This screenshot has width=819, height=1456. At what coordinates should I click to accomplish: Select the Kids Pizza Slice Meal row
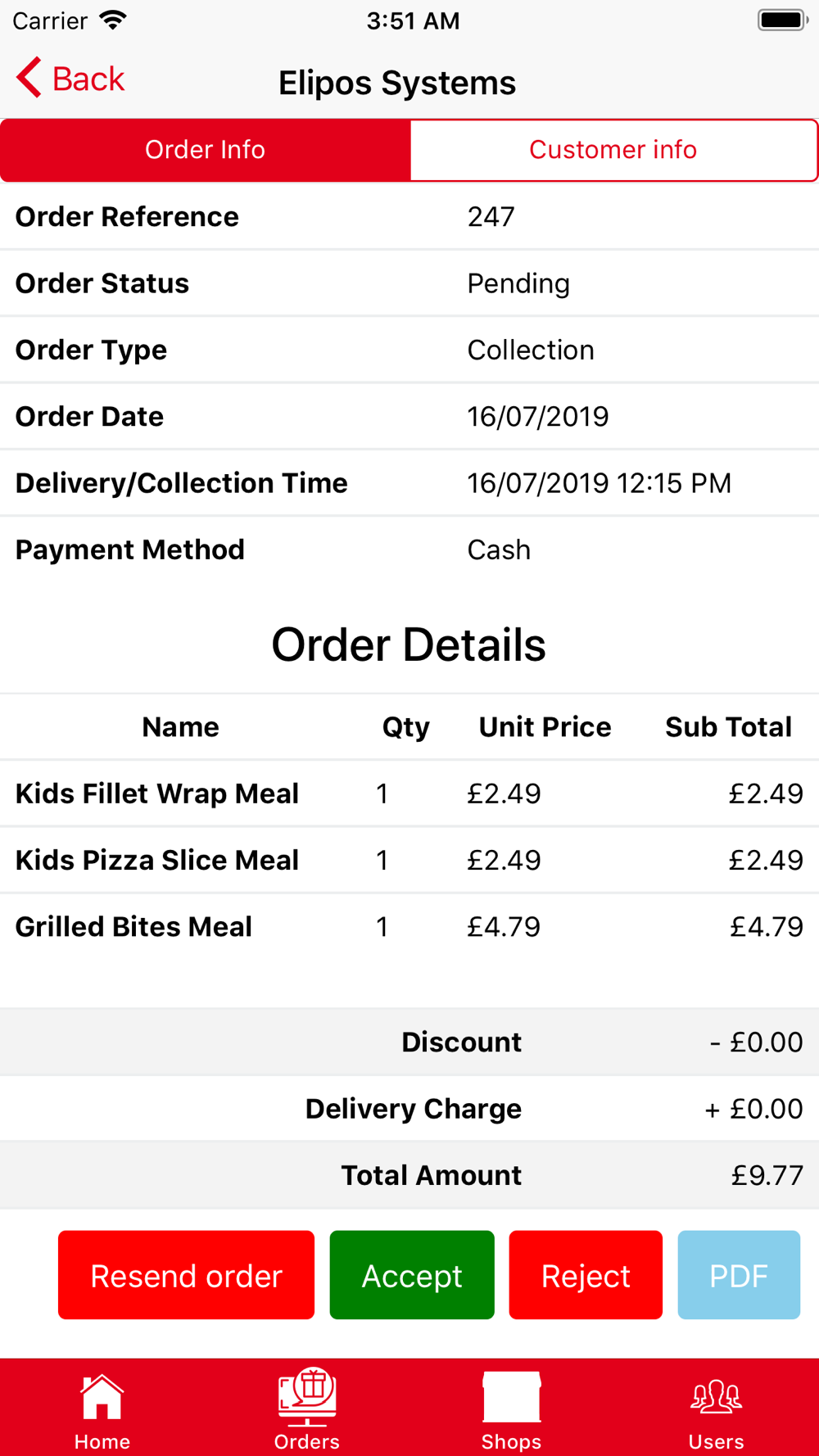(409, 860)
